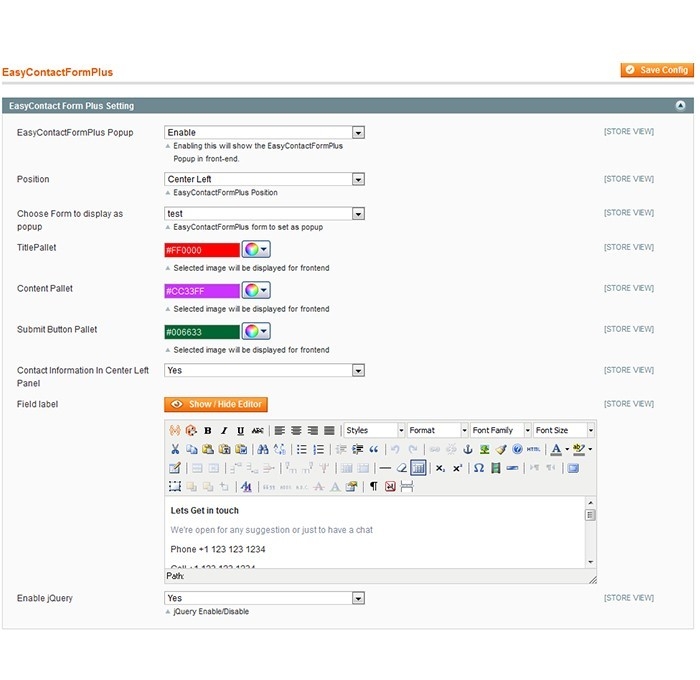Click the Paste clipboard icon
700x680 pixels.
coord(208,449)
